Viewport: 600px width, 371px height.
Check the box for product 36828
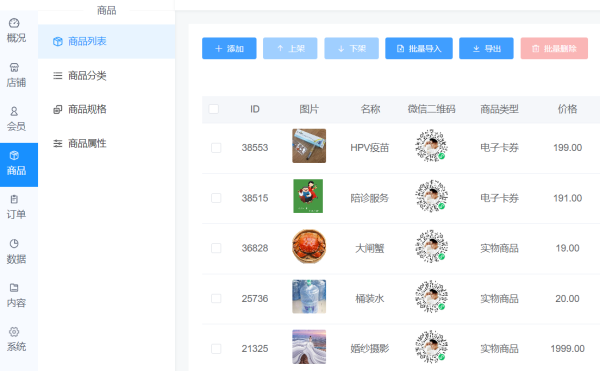pos(216,248)
